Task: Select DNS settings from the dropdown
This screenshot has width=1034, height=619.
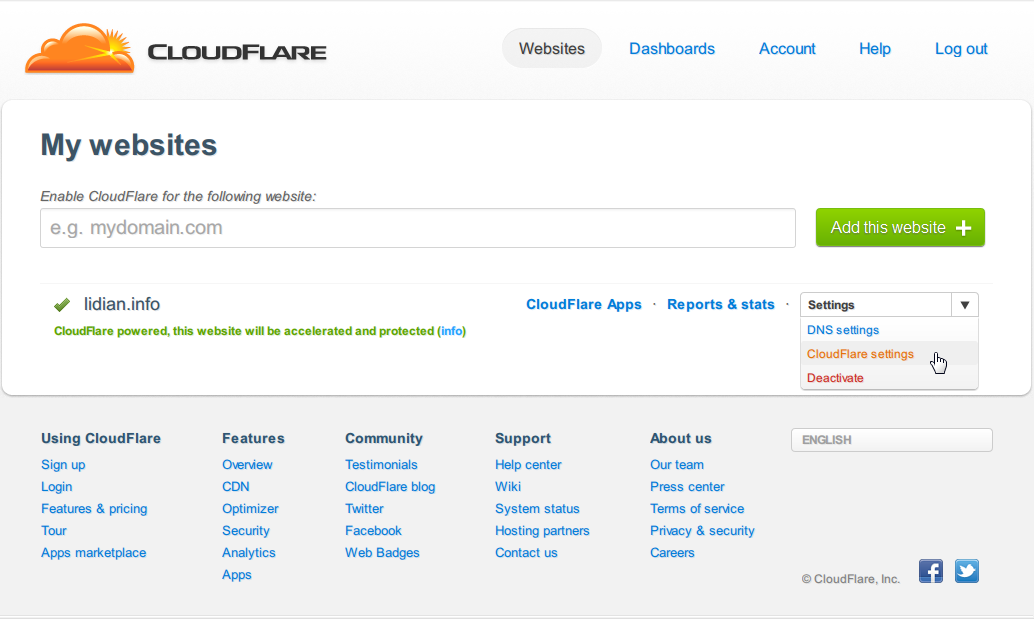Action: [843, 330]
